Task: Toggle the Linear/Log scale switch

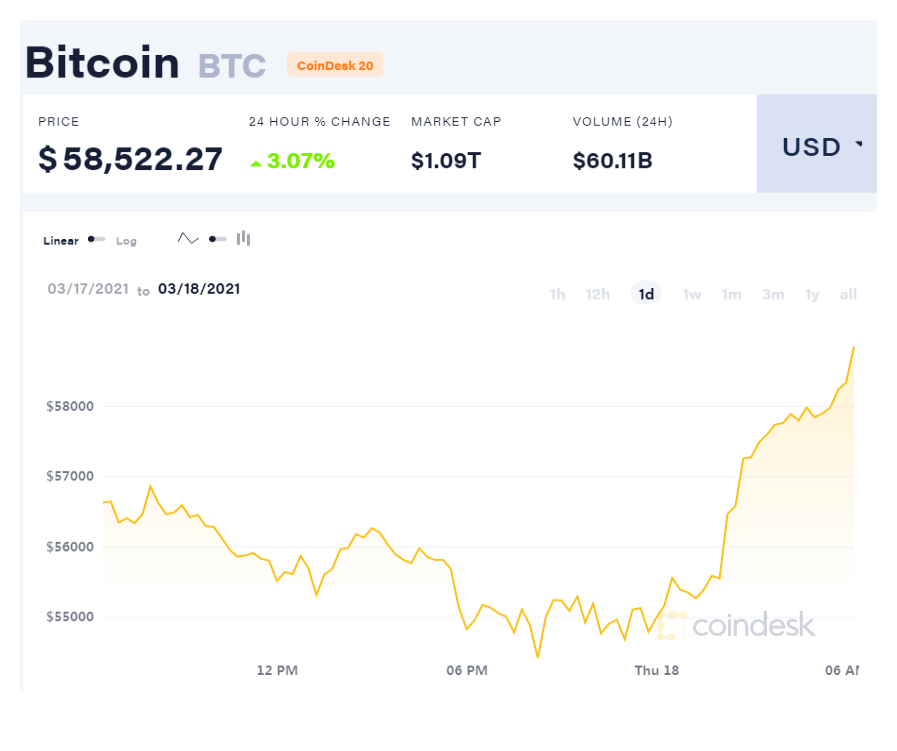Action: 96,239
